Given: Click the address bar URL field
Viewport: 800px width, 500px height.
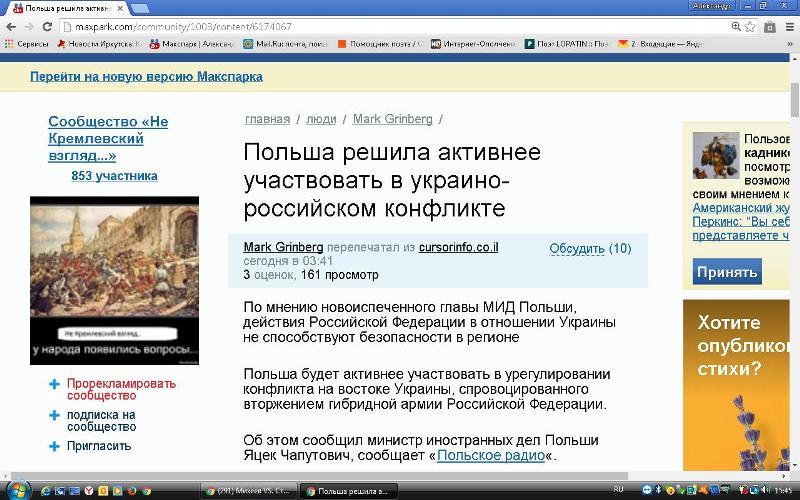Looking at the screenshot, I should point(400,27).
